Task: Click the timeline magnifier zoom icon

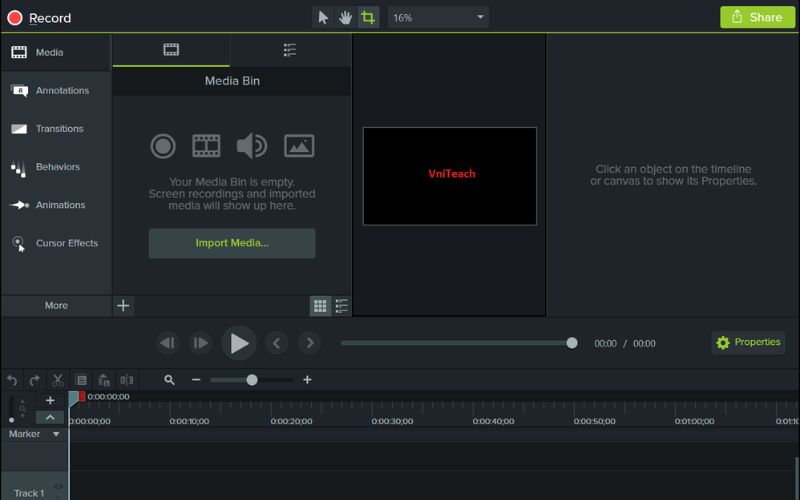Action: (x=169, y=380)
